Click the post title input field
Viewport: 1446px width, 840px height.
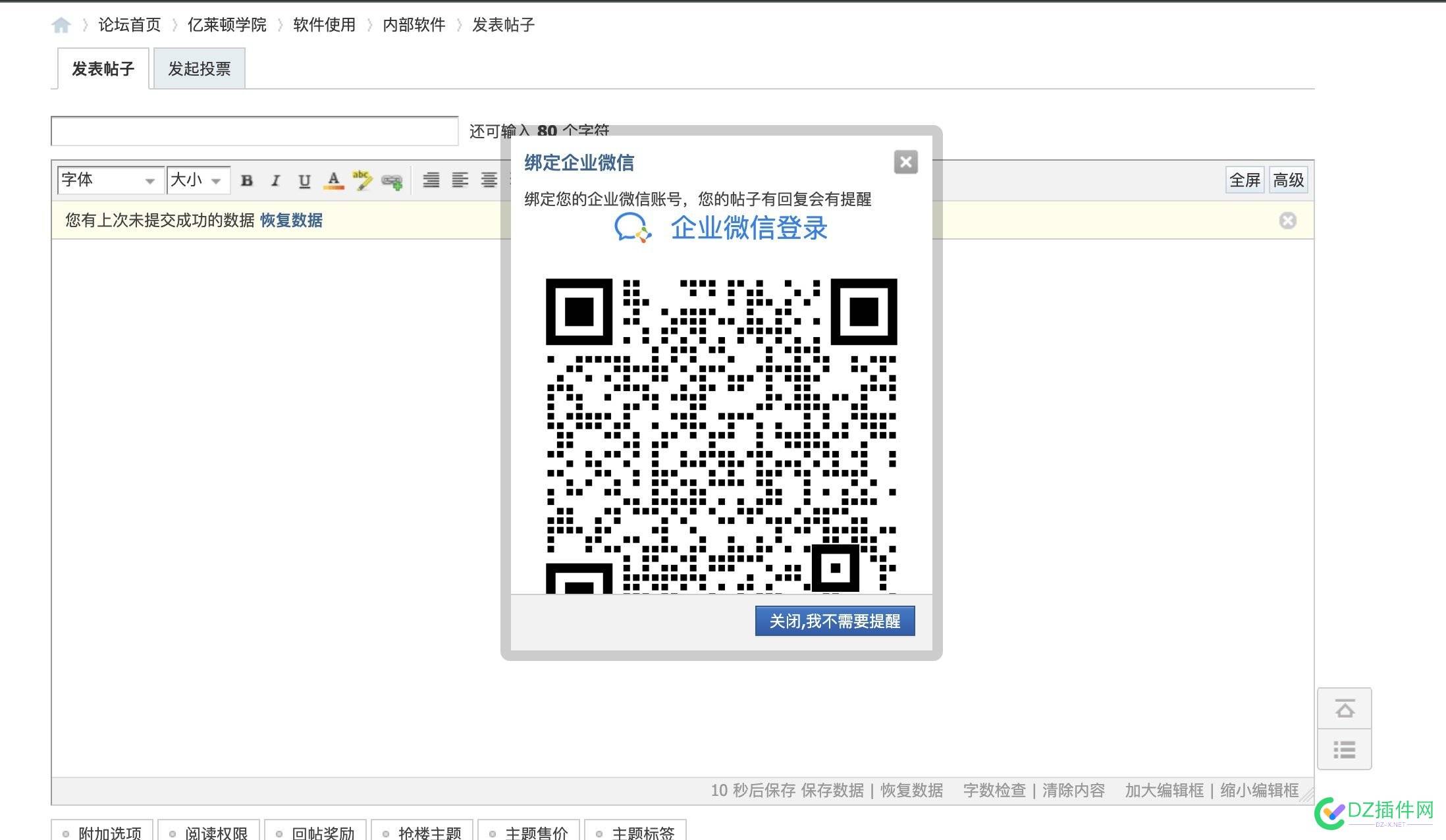pos(255,131)
